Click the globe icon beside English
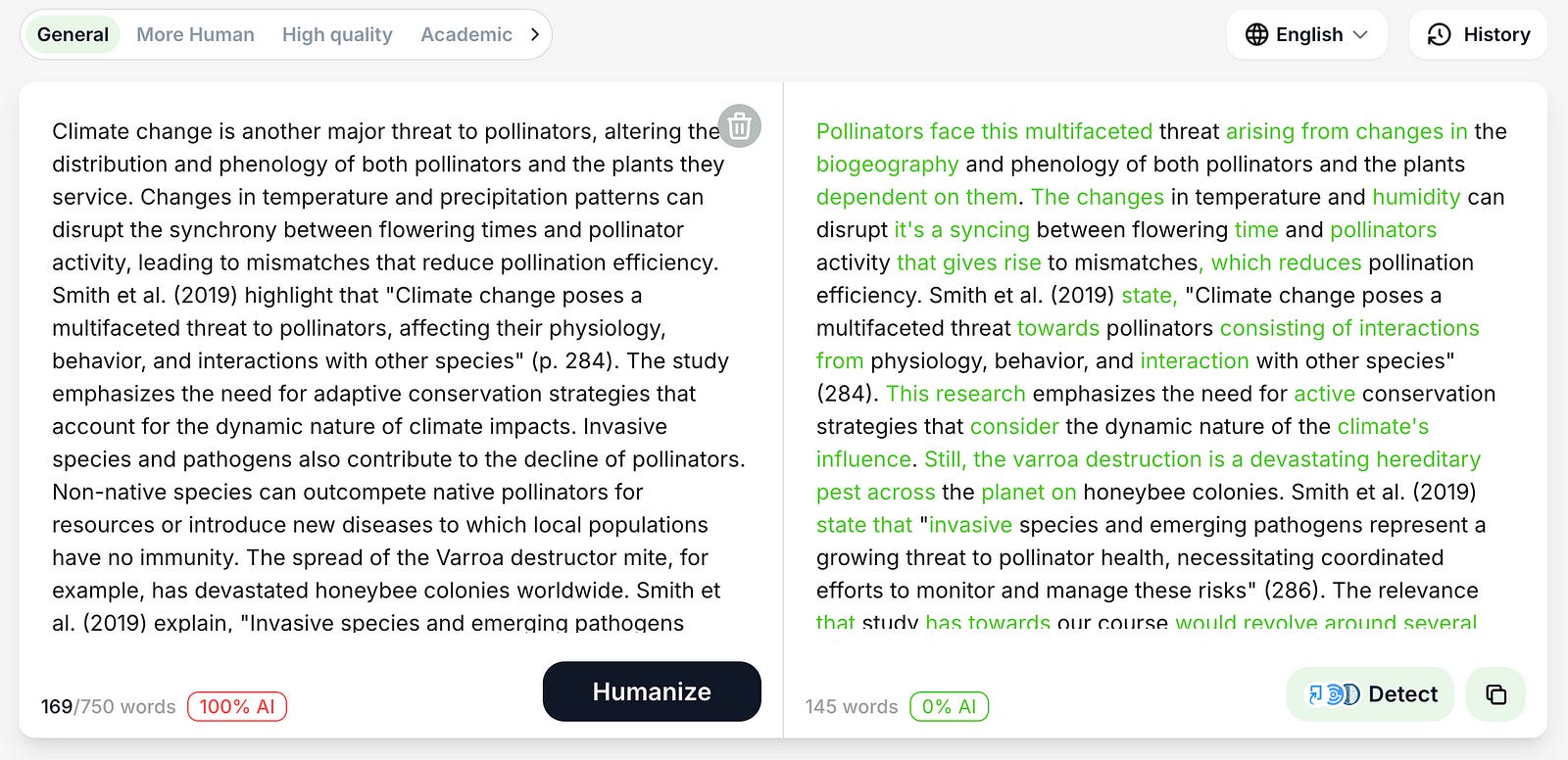The image size is (1568, 760). click(1257, 34)
